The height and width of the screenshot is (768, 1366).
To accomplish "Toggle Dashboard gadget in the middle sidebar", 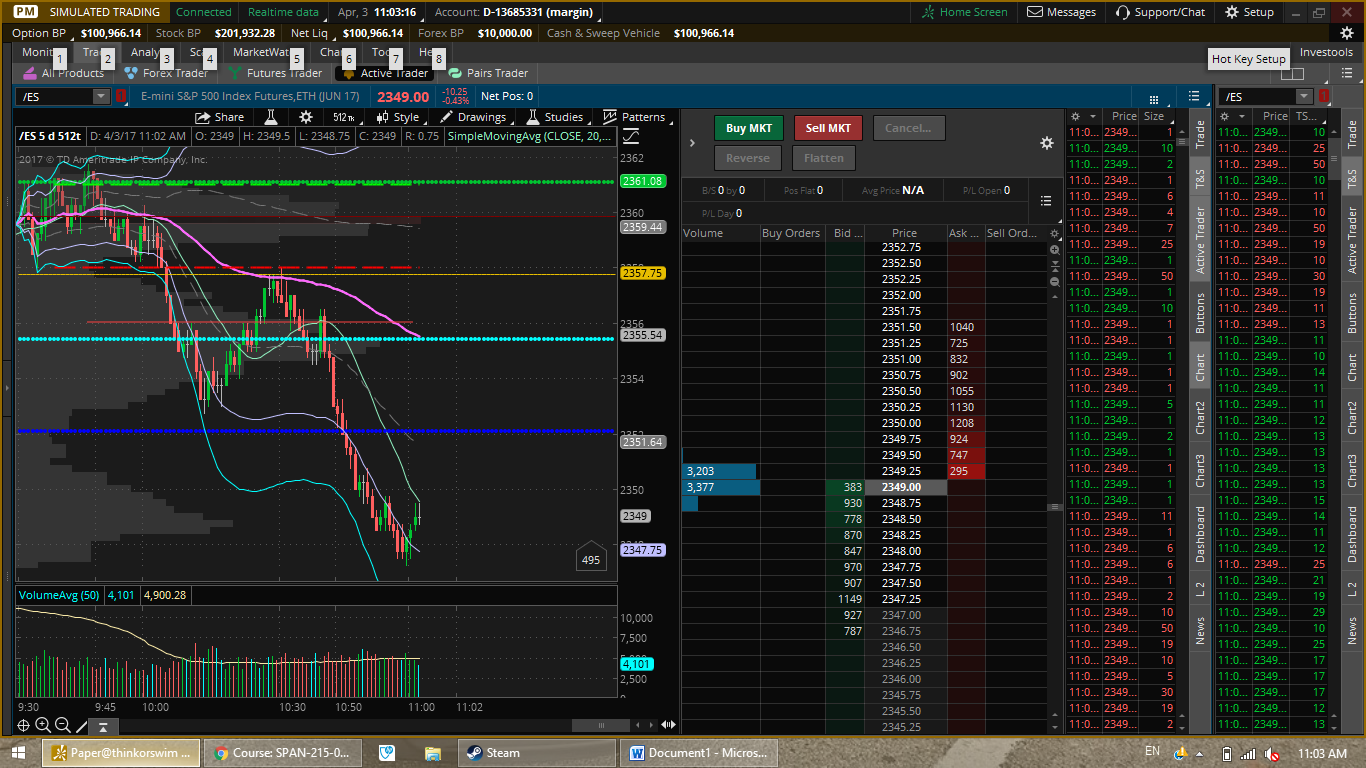I will [x=1200, y=534].
